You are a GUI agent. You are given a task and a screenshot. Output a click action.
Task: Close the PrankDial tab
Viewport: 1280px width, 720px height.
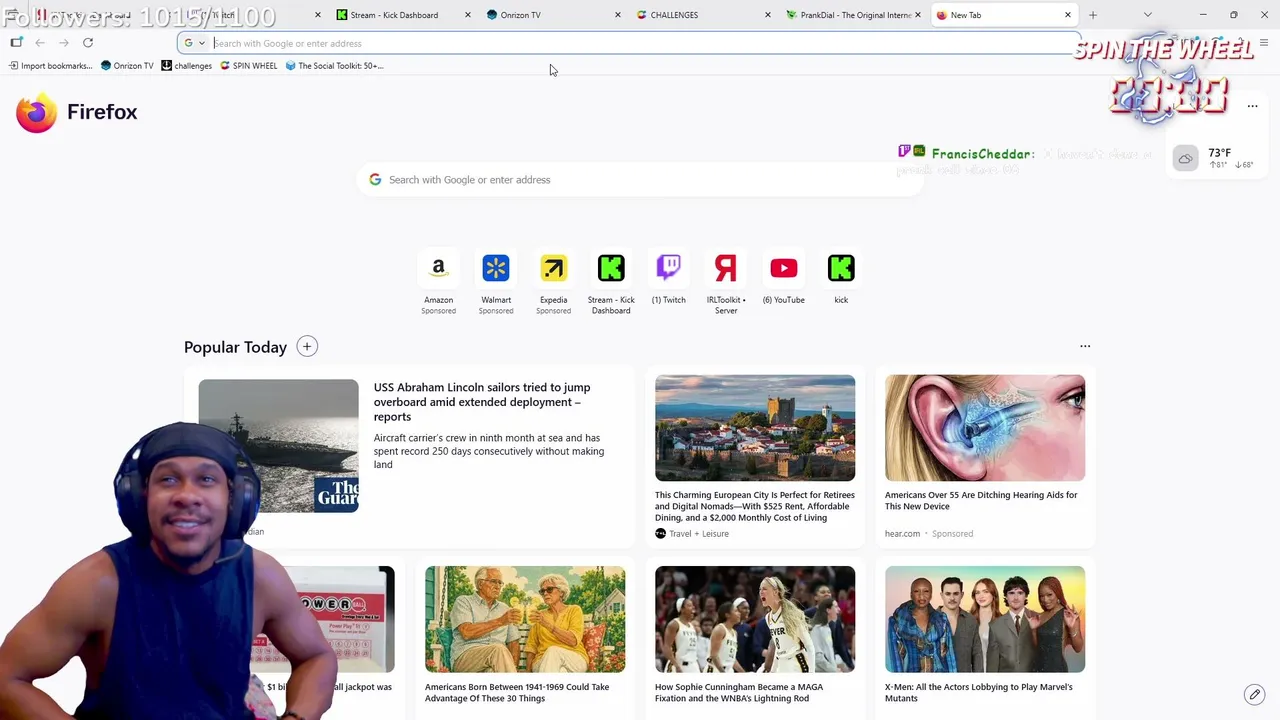click(x=918, y=15)
